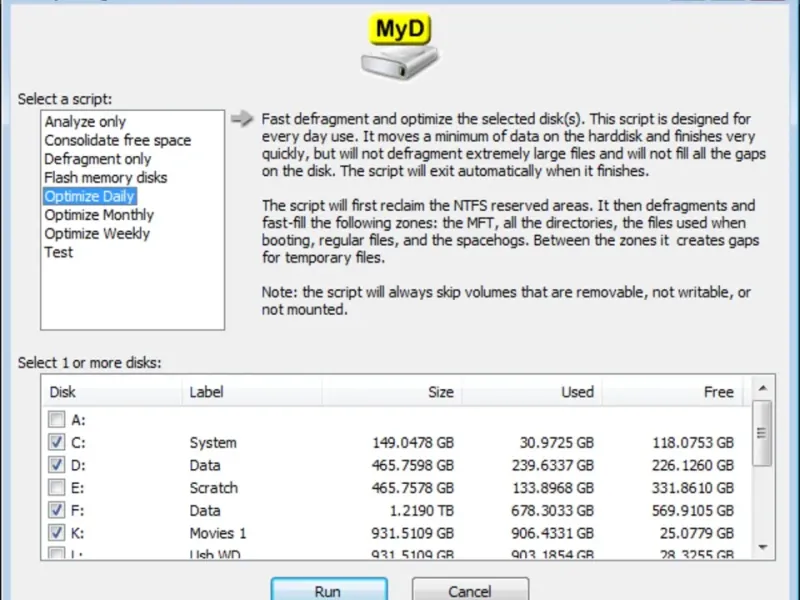The width and height of the screenshot is (800, 600).
Task: Uncheck the F: Data disk checkbox
Action: (57, 510)
